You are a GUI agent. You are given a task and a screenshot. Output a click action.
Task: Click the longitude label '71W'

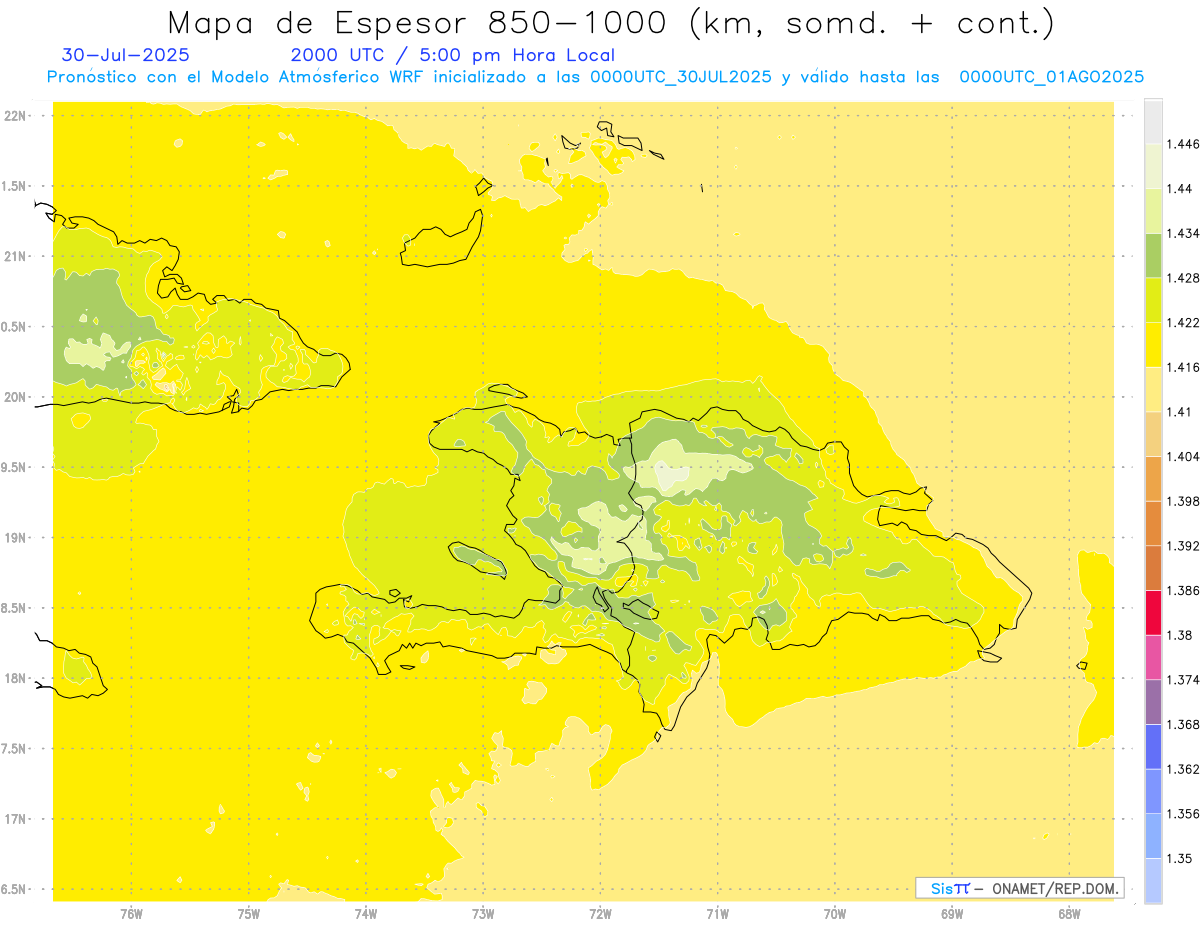[x=718, y=915]
